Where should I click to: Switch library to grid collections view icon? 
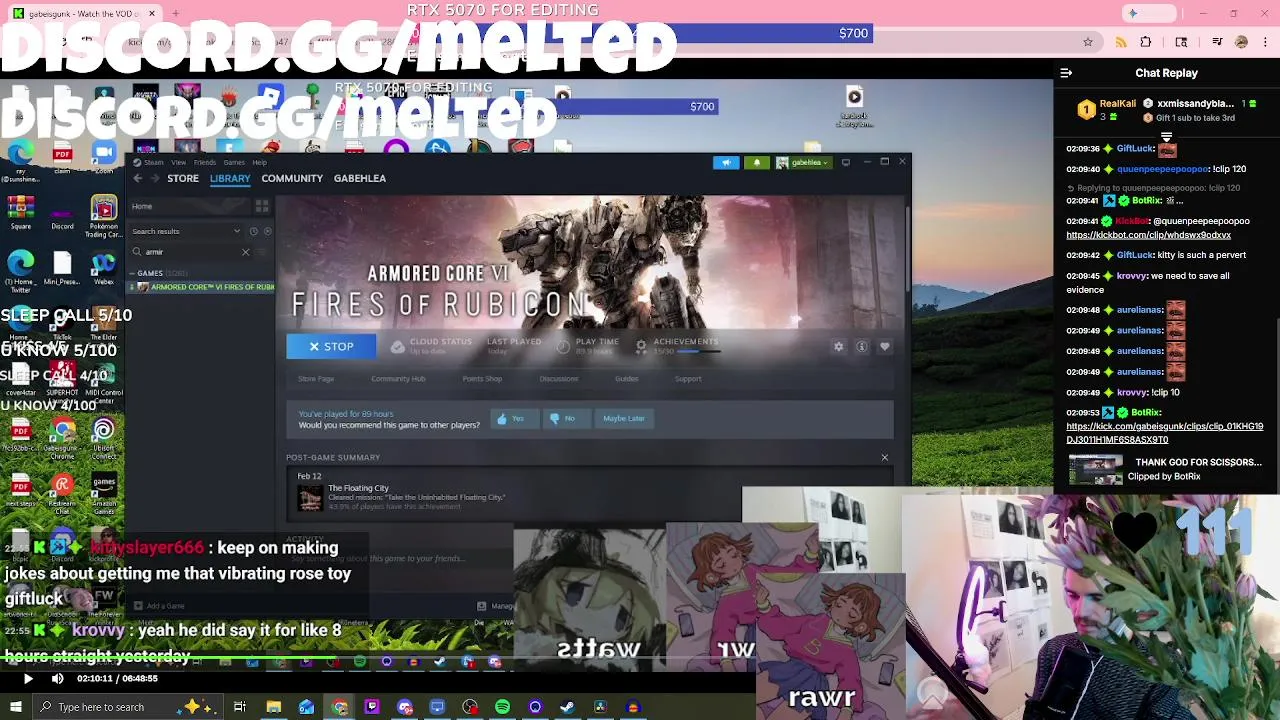point(262,206)
